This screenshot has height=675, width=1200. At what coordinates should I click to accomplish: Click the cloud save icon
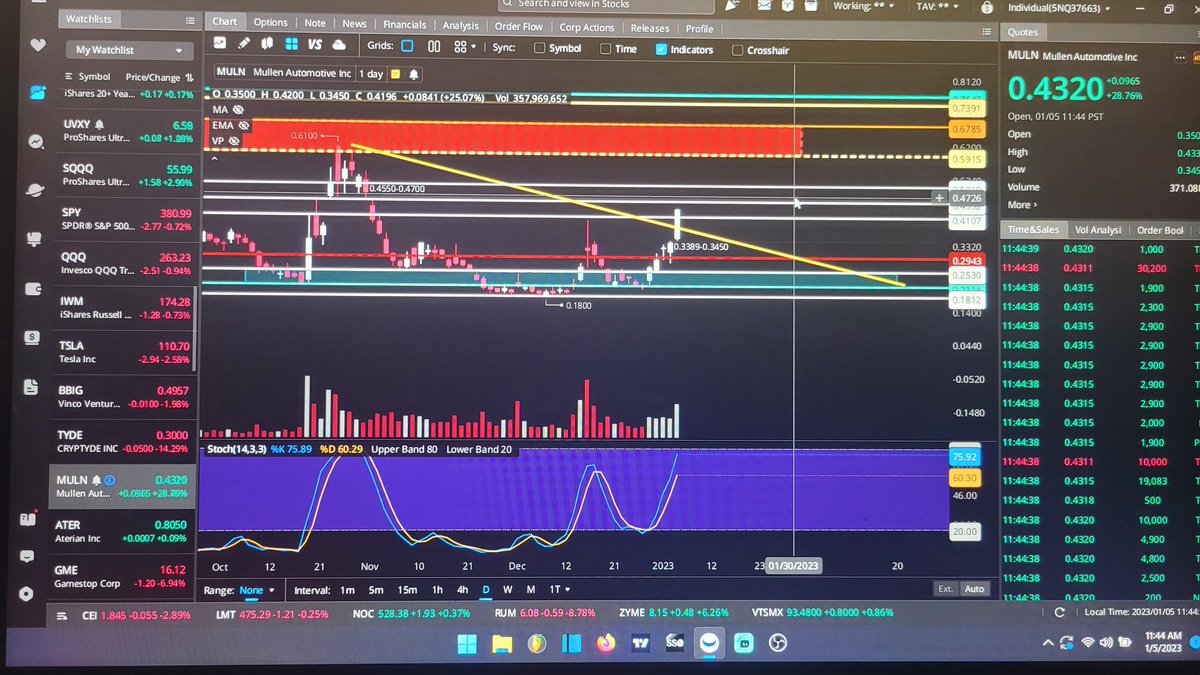(339, 45)
